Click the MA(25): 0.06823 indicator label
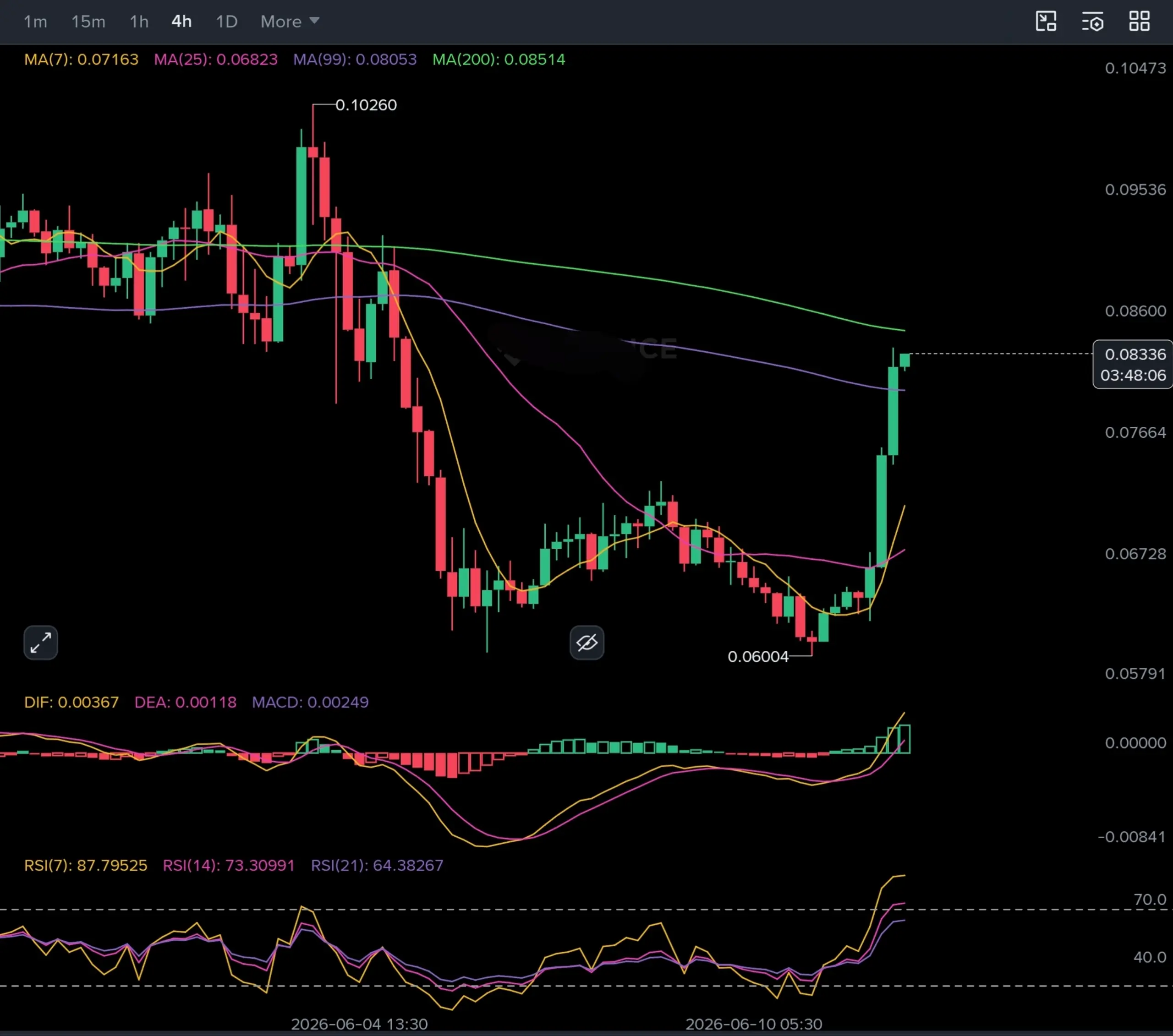The width and height of the screenshot is (1173, 1036). 216,60
